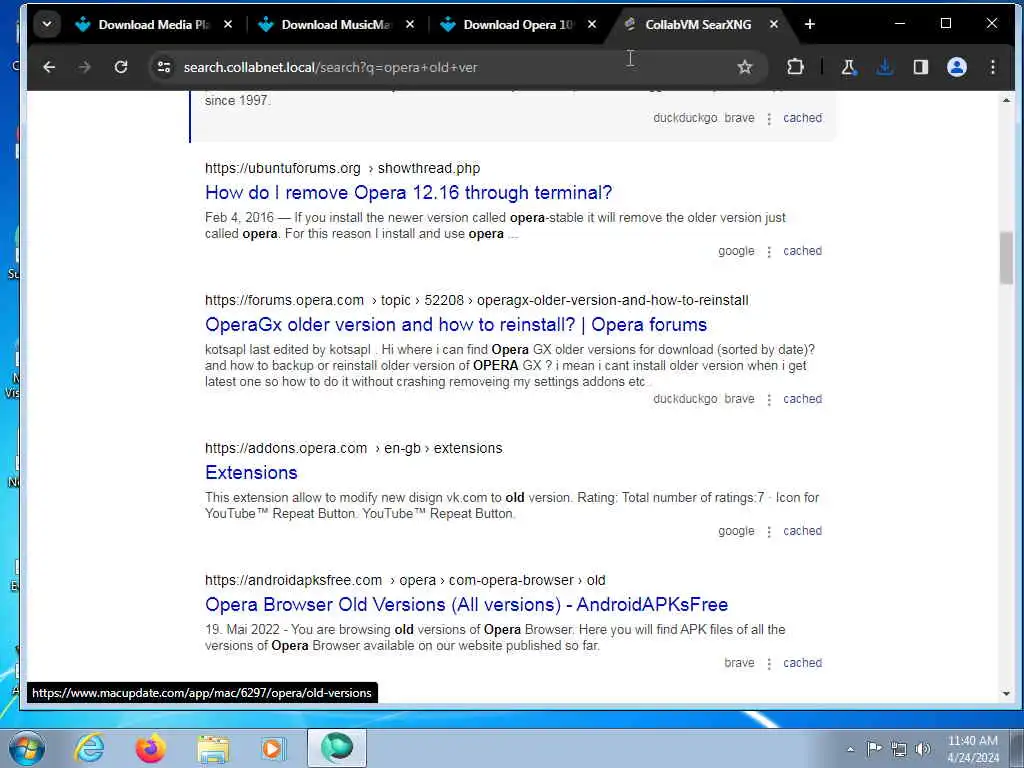Open Opera Browser Old Versions AndroidAPKsFree result
The width and height of the screenshot is (1024, 768).
coord(466,604)
